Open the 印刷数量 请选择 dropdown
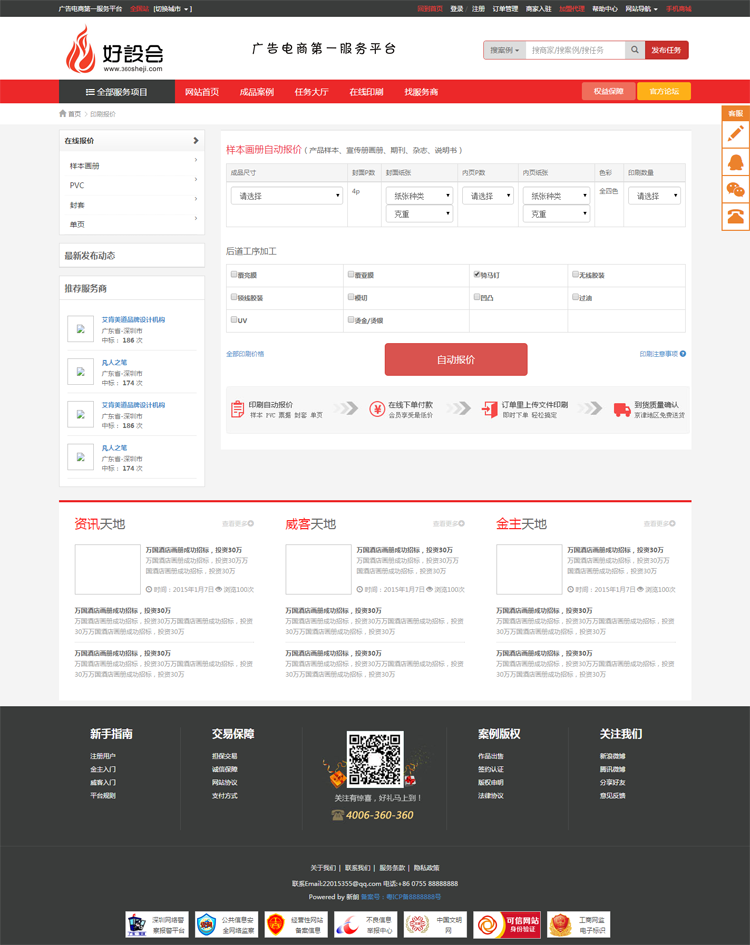The height and width of the screenshot is (945, 750). [655, 196]
